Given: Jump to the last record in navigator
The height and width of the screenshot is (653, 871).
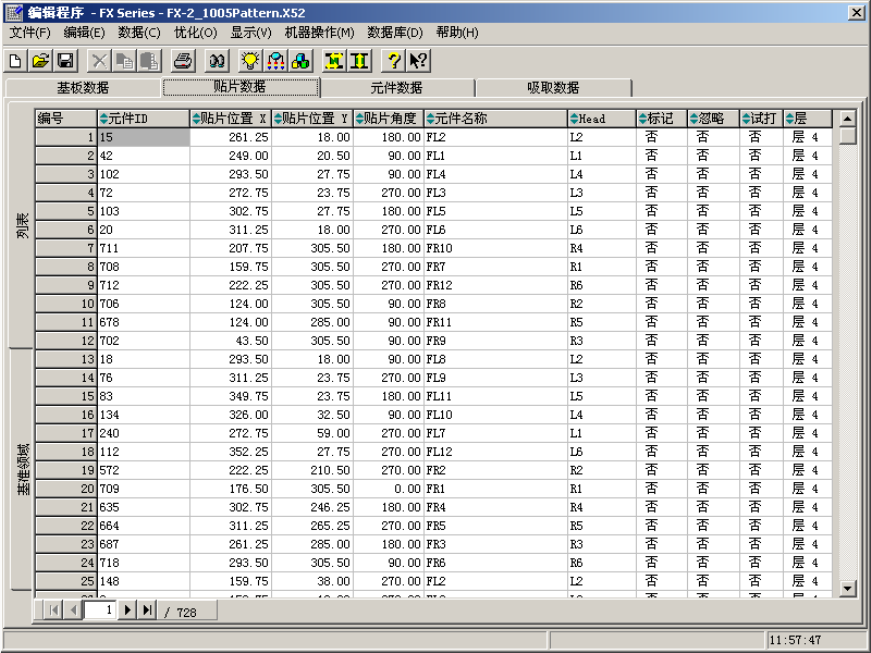Looking at the screenshot, I should (148, 610).
